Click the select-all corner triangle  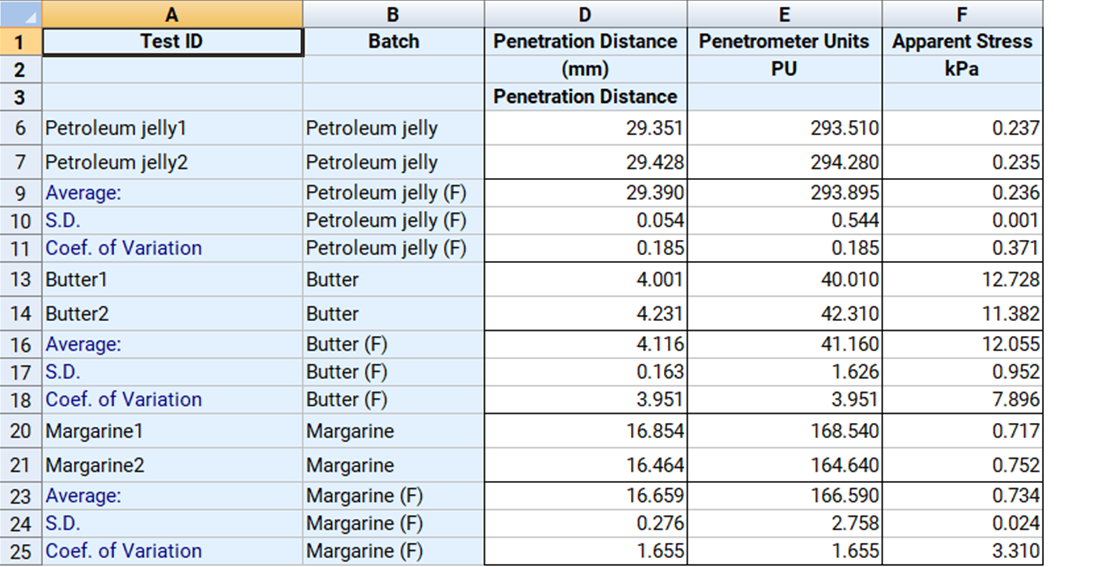coord(21,14)
